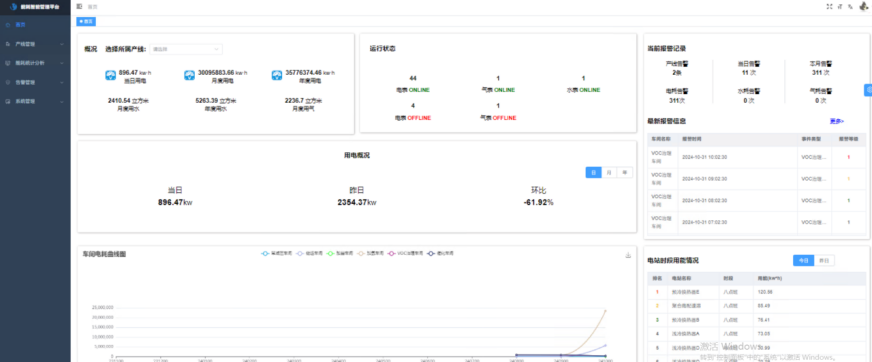Viewport: 872px width, 362px height.
Task: Expand the 系统管理 sidebar menu
Action: click(x=35, y=102)
